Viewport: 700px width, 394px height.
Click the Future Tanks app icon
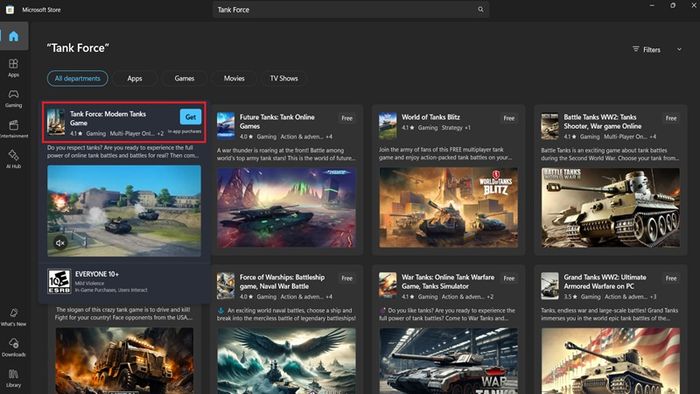coord(226,125)
